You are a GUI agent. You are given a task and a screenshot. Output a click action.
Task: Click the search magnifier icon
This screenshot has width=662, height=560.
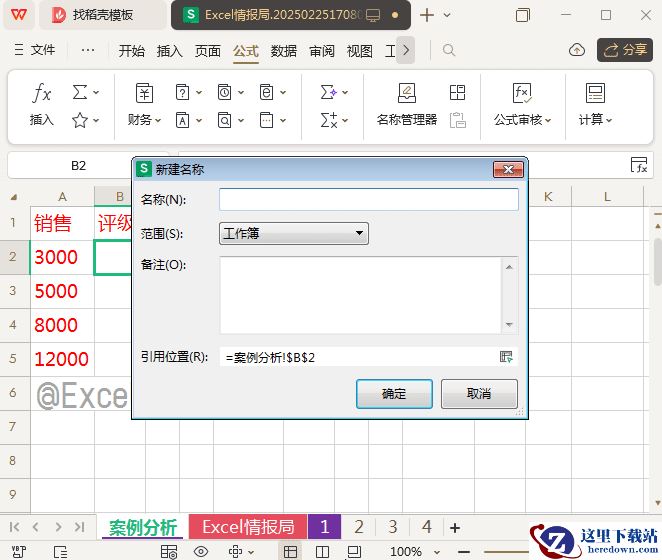[449, 50]
